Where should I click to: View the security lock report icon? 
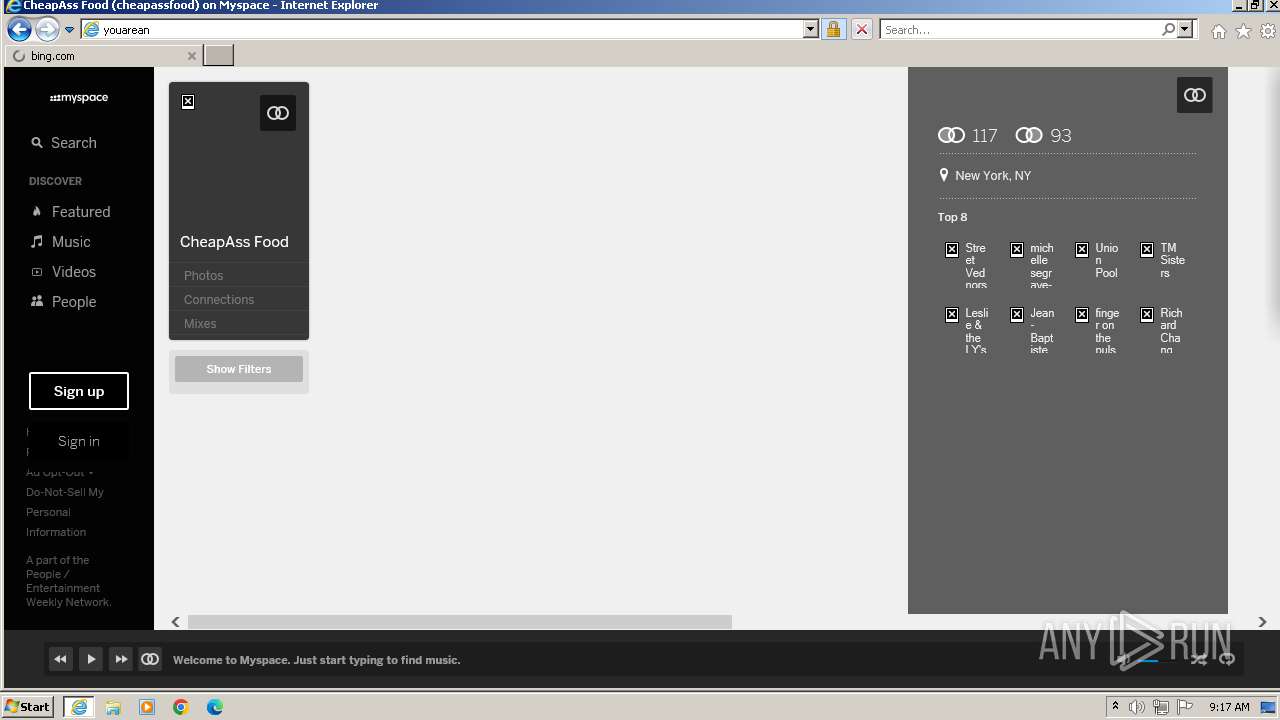tap(833, 30)
